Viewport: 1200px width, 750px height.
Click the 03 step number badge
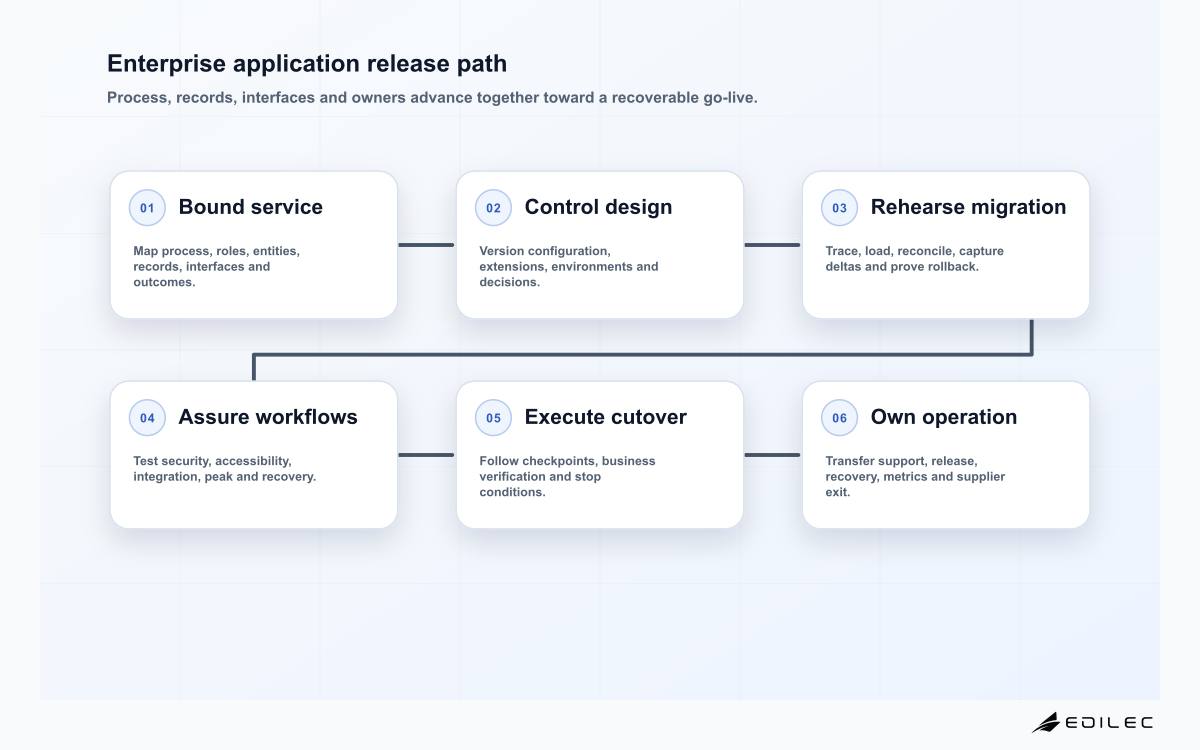[839, 208]
